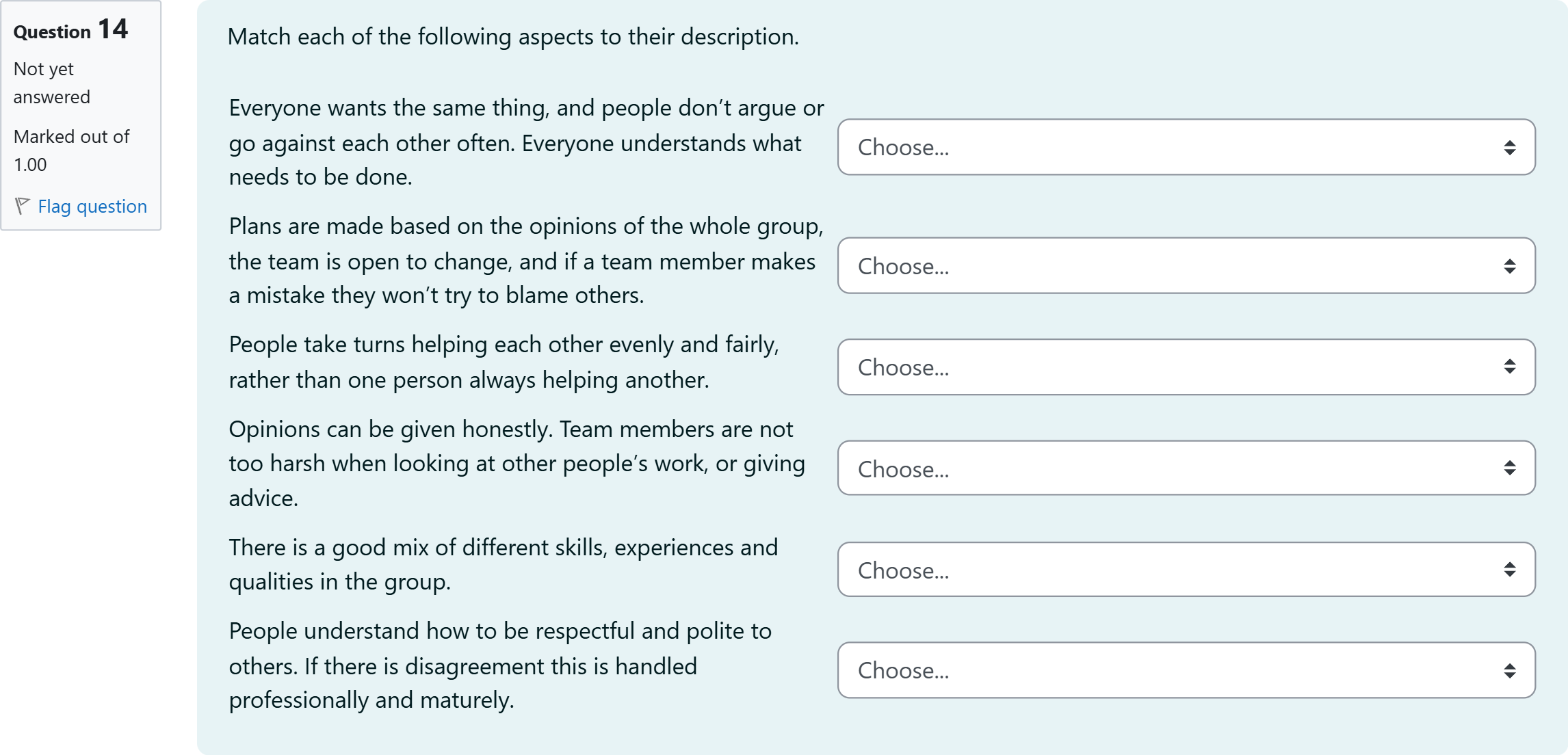1568x755 pixels.
Task: Click the 'Not yet answered' status text
Action: 51,83
